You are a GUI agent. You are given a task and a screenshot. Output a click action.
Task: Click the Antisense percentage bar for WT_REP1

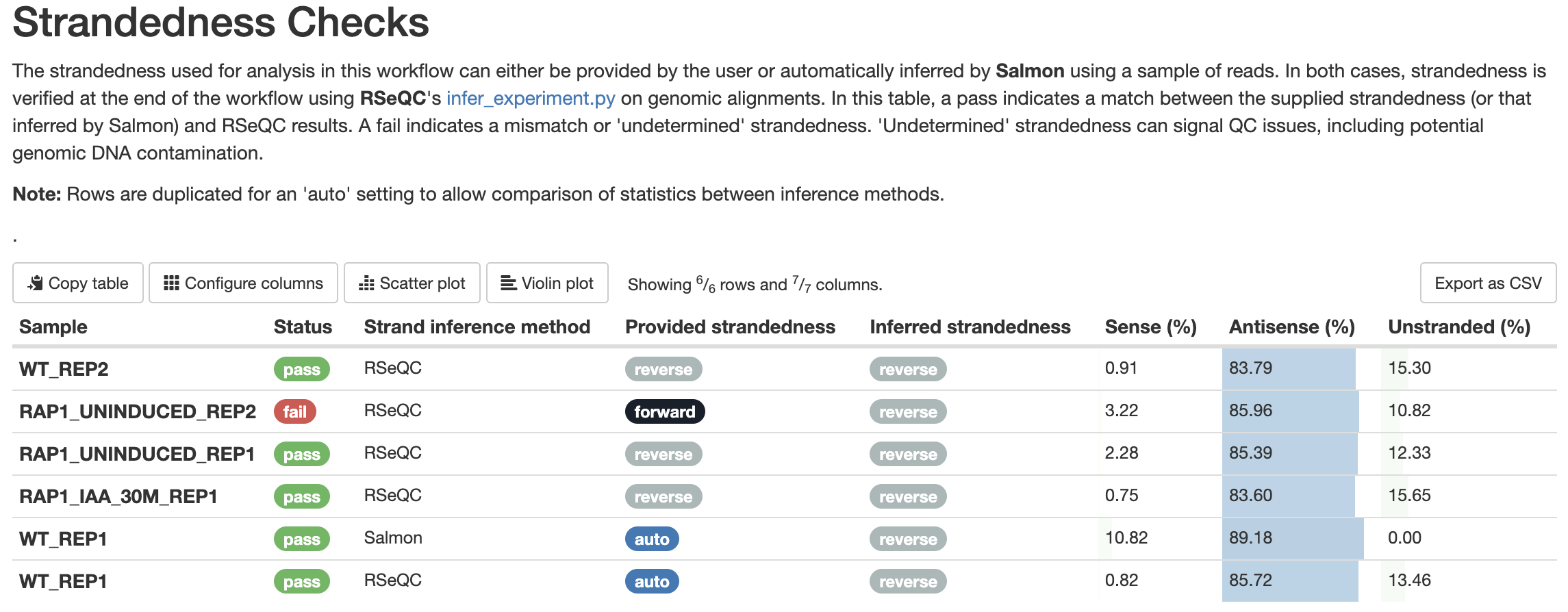click(1291, 539)
